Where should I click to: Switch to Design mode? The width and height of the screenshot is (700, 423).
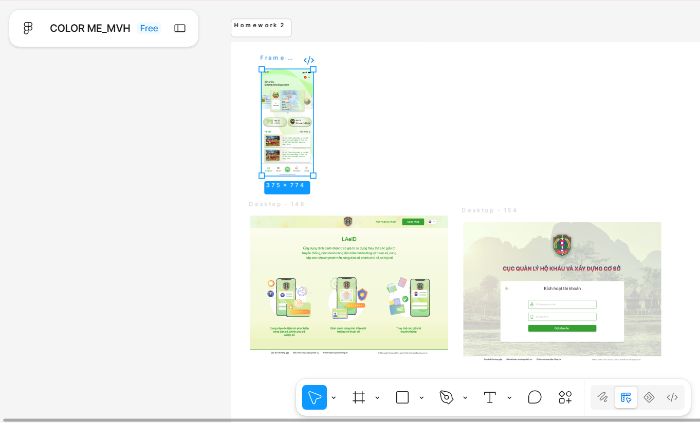[625, 397]
